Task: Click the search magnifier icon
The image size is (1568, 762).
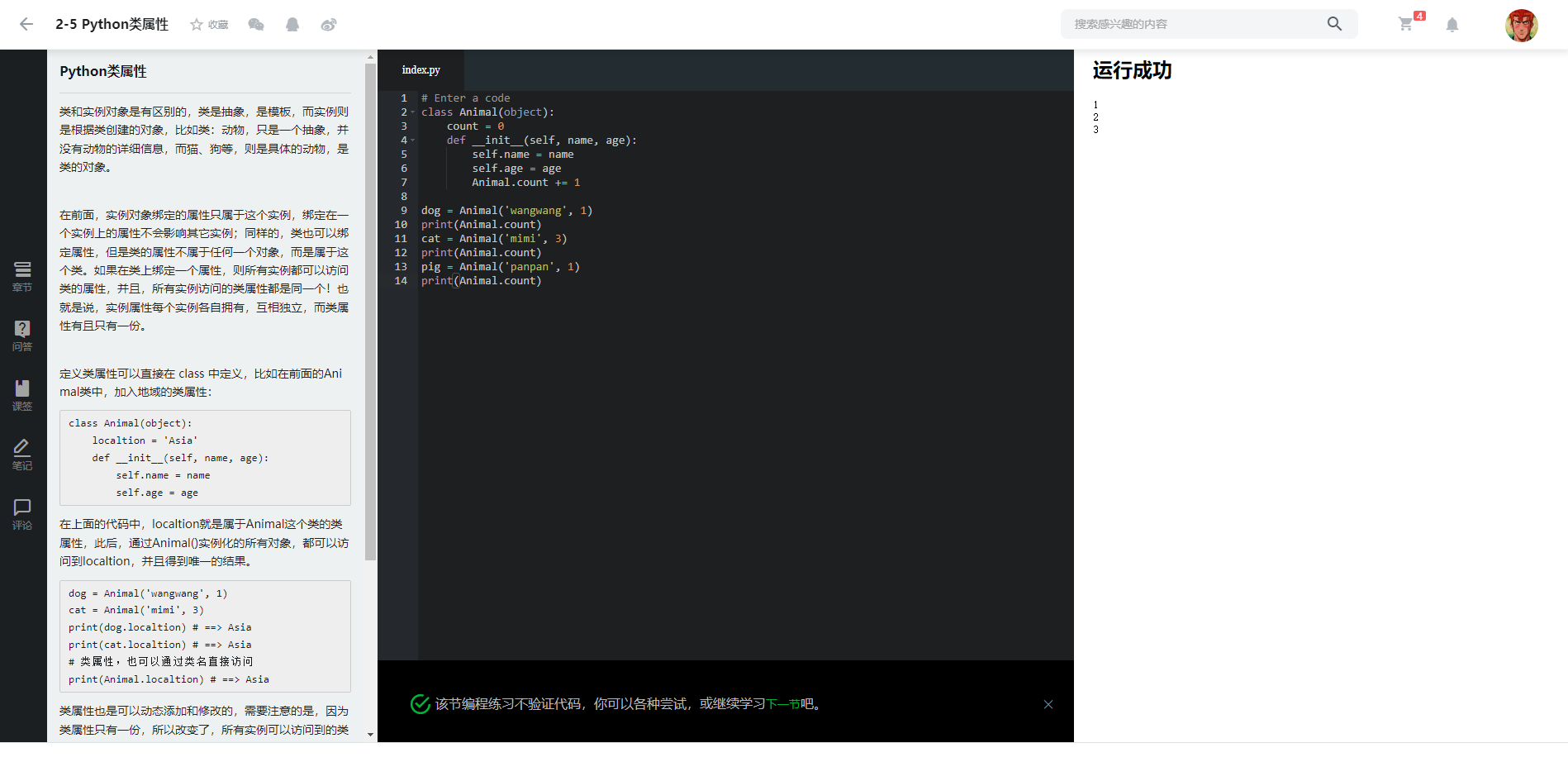Action: (x=1334, y=24)
